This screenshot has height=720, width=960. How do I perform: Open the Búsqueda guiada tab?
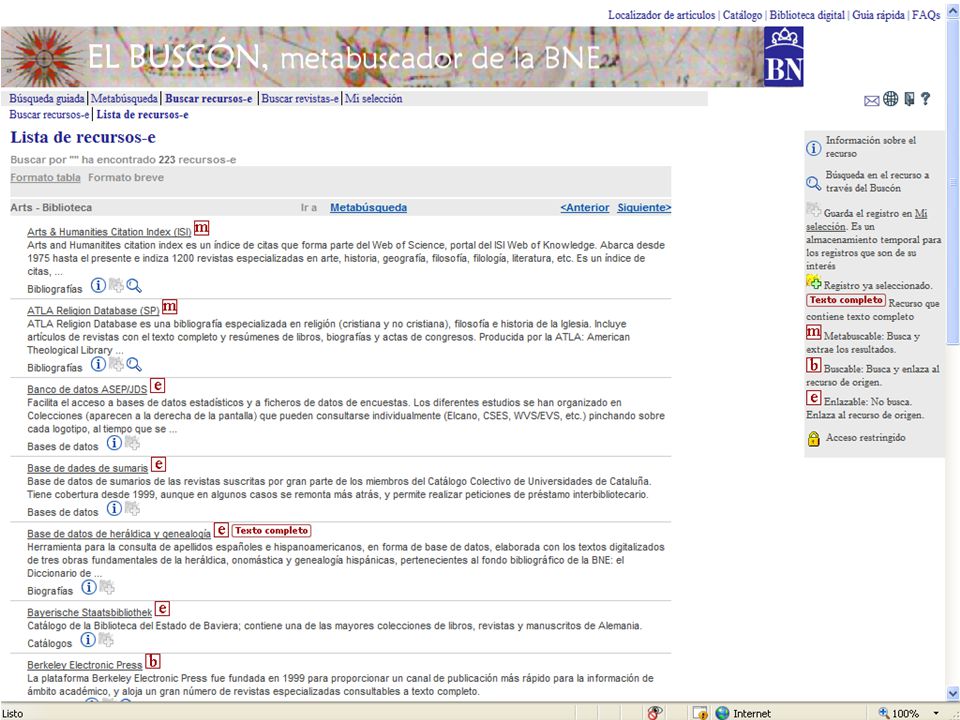pyautogui.click(x=47, y=99)
